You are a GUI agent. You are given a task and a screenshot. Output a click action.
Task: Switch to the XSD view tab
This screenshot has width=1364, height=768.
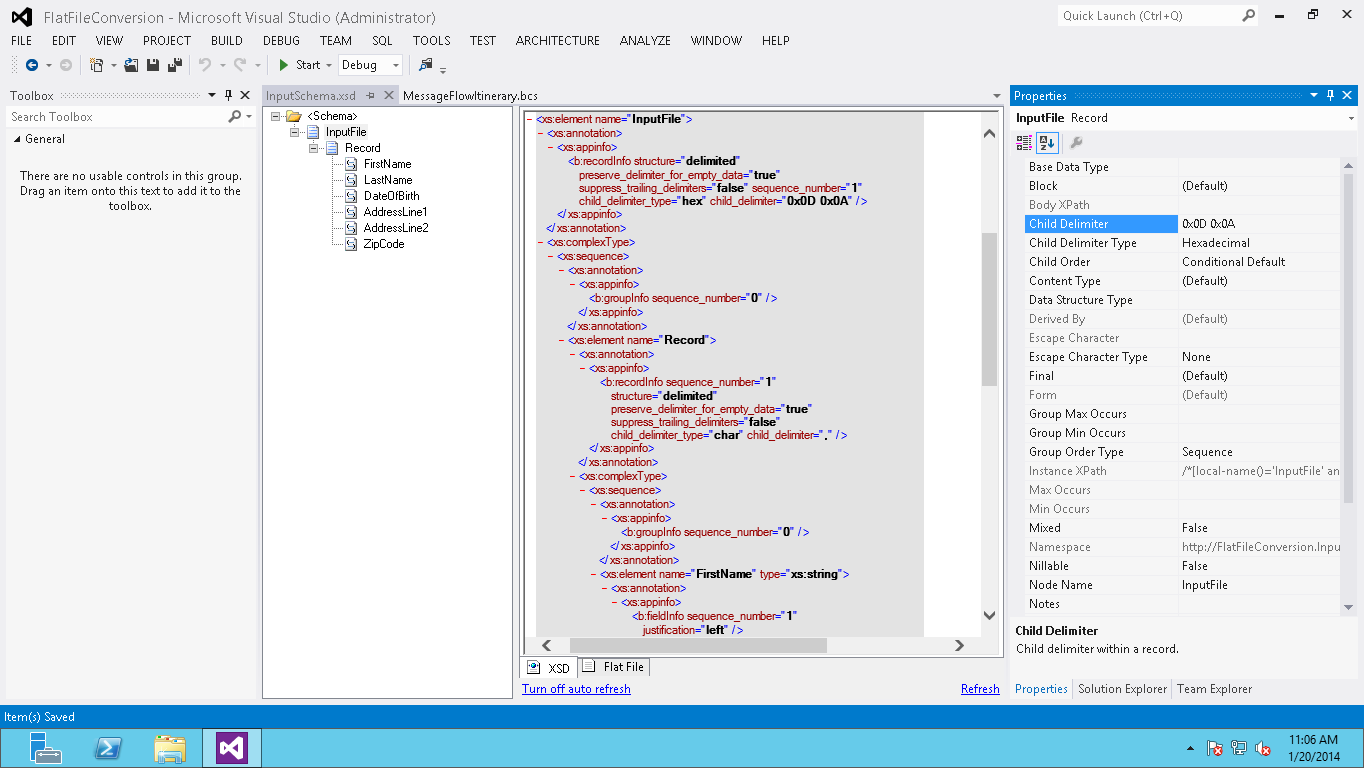(549, 668)
